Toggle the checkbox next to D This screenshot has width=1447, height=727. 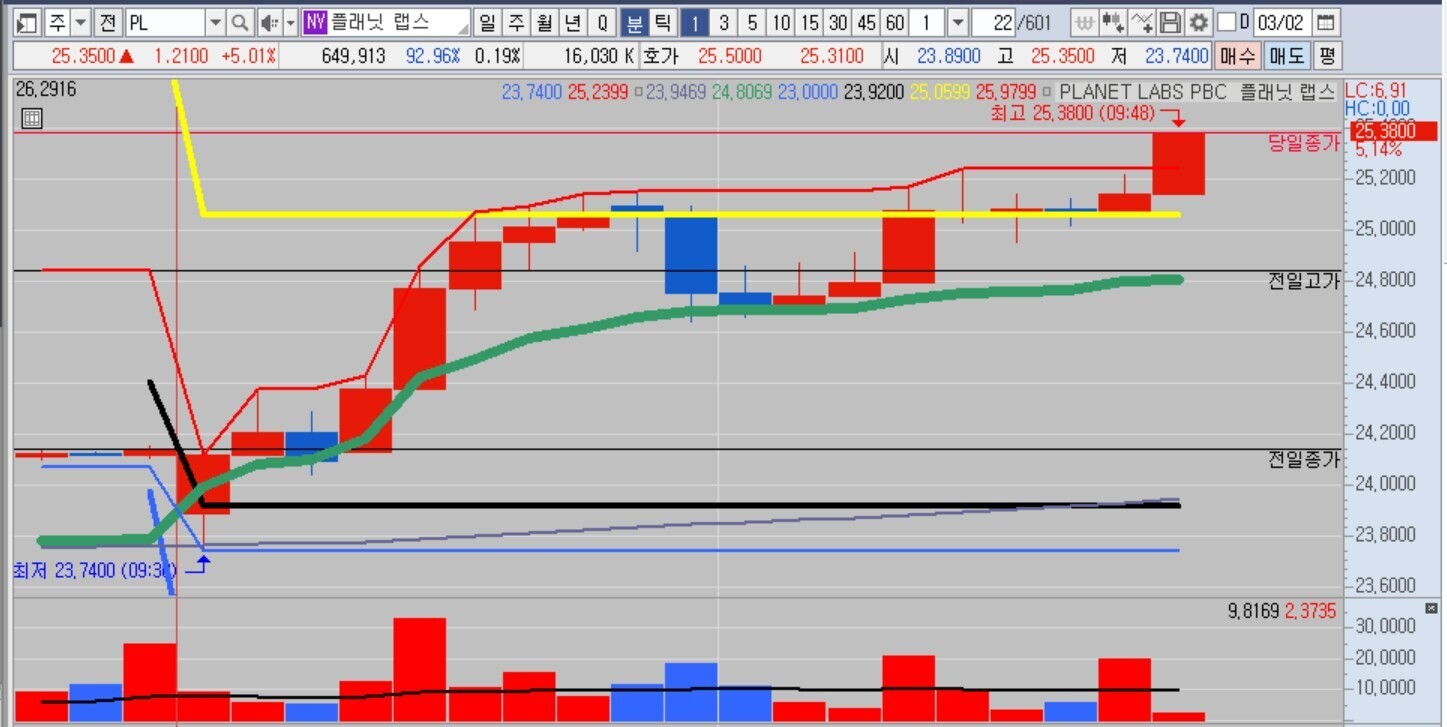(x=1226, y=22)
